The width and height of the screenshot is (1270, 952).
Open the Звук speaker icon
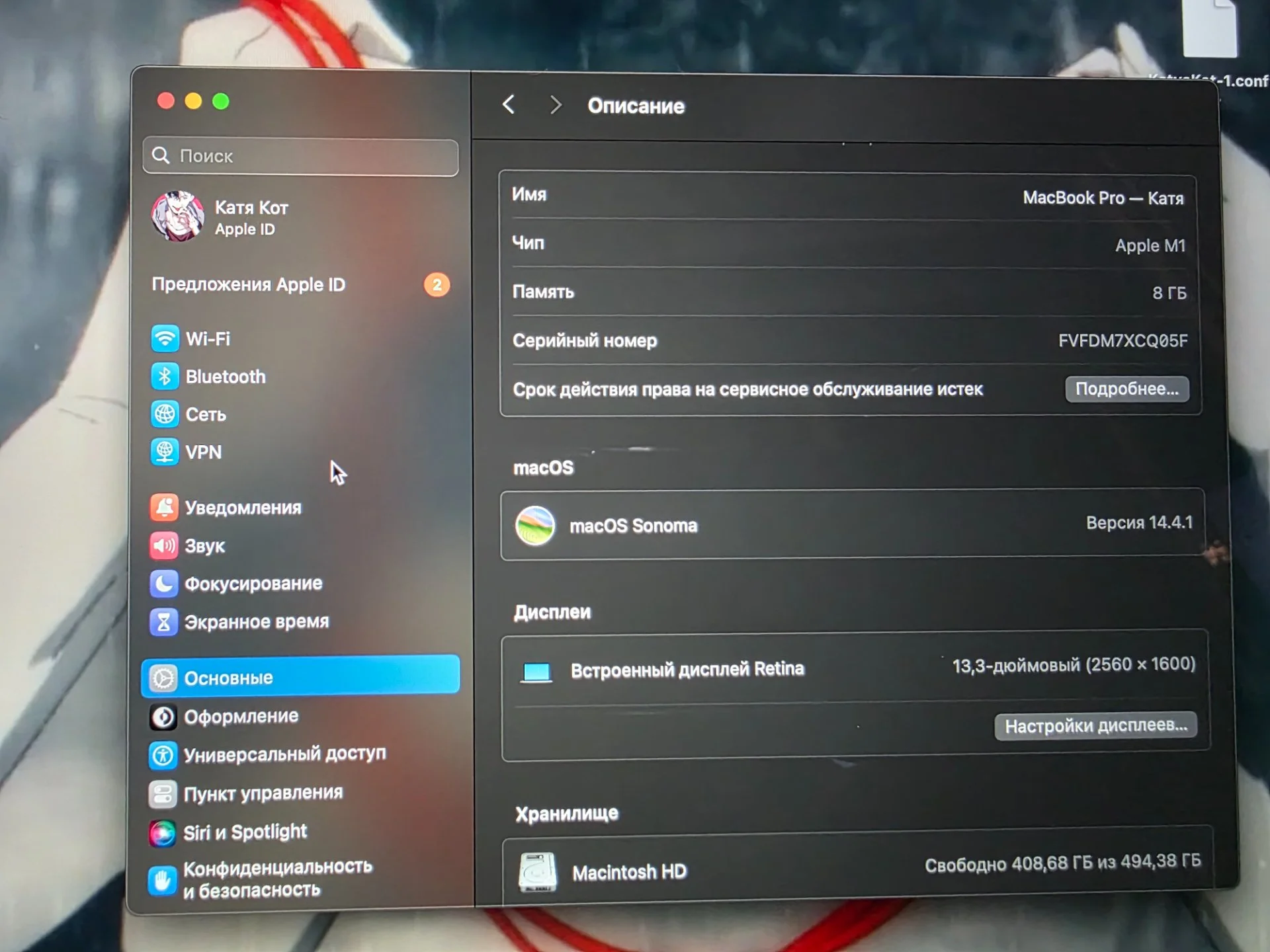[x=164, y=545]
